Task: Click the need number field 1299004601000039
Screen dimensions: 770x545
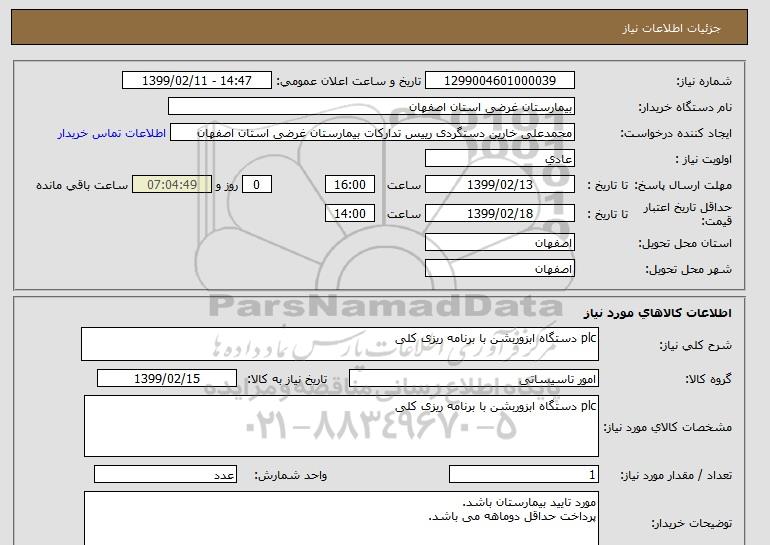Action: (500, 81)
